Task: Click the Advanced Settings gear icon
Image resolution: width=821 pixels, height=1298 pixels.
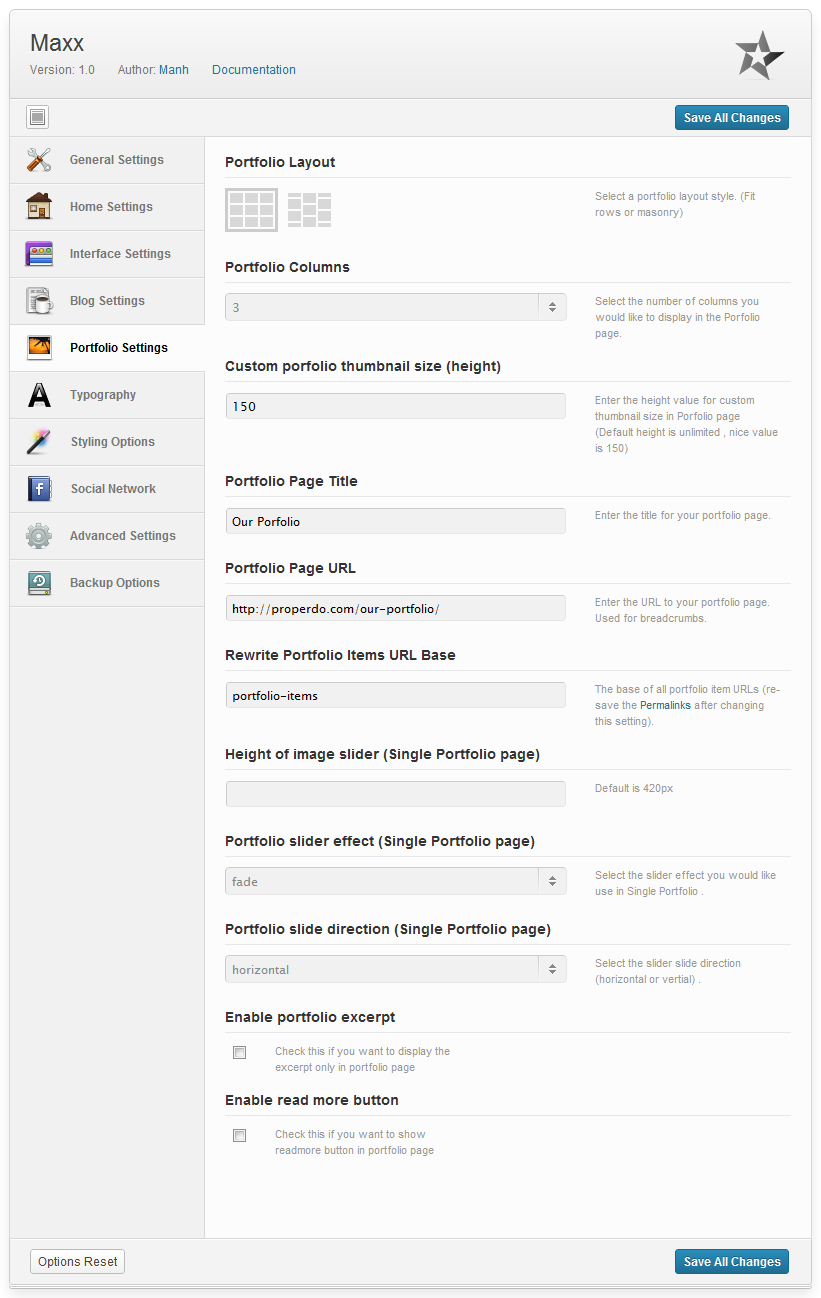Action: tap(39, 536)
